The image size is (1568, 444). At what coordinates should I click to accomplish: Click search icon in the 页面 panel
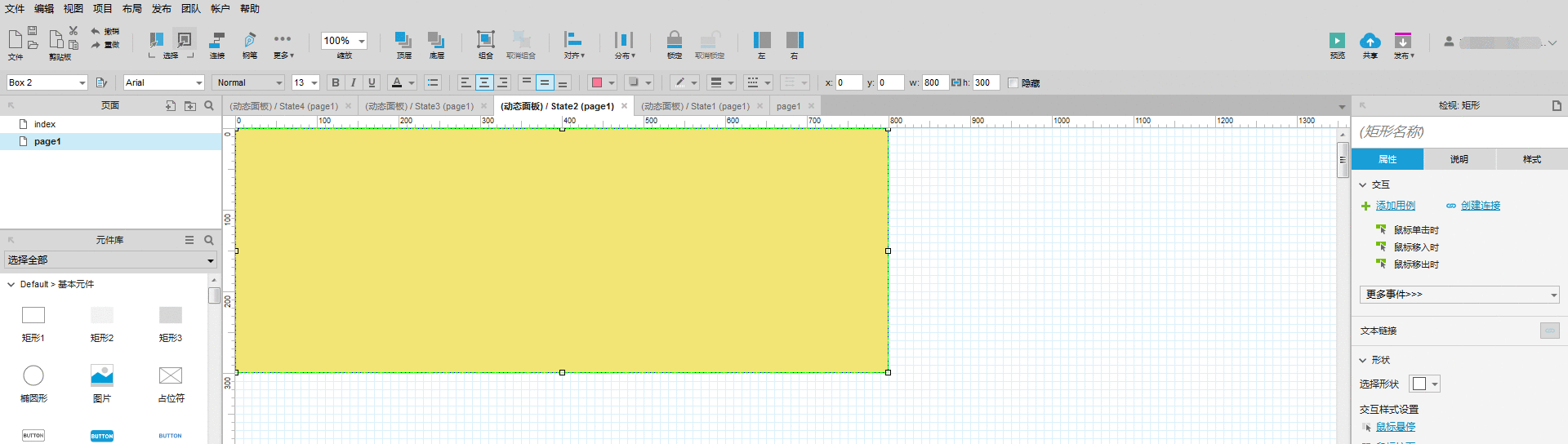point(209,106)
